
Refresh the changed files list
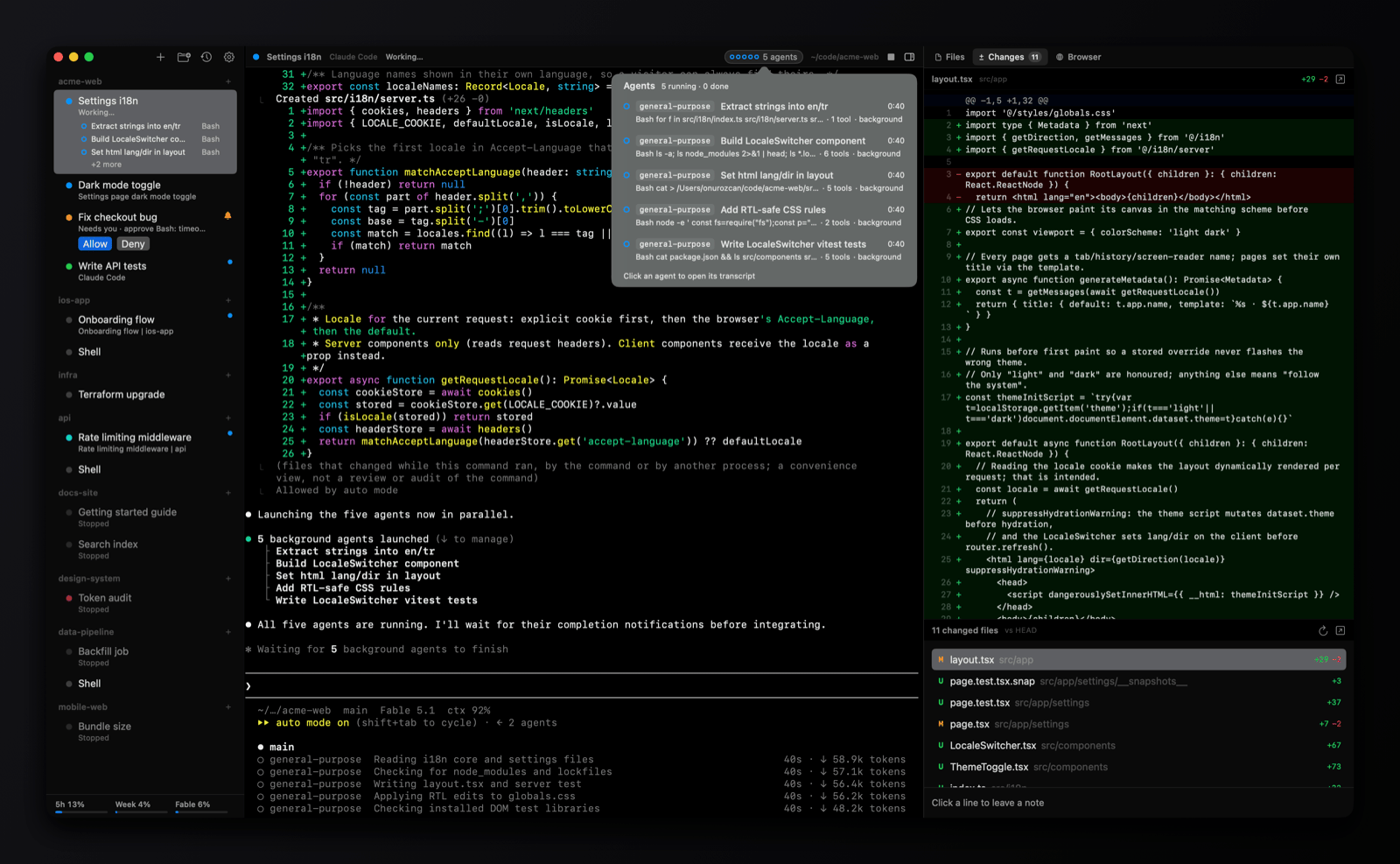[1323, 630]
